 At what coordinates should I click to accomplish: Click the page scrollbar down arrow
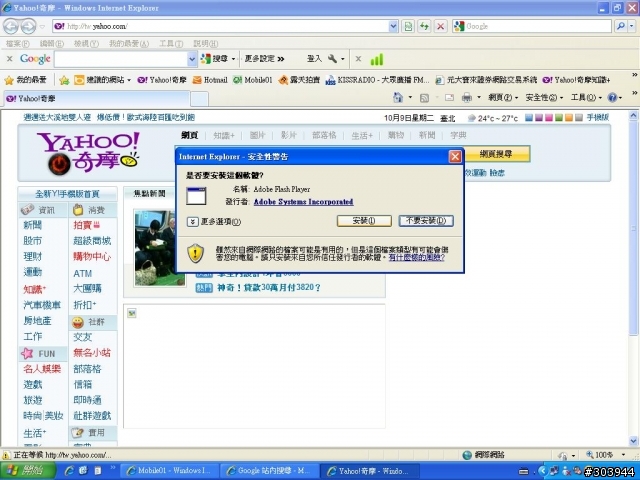[633, 441]
